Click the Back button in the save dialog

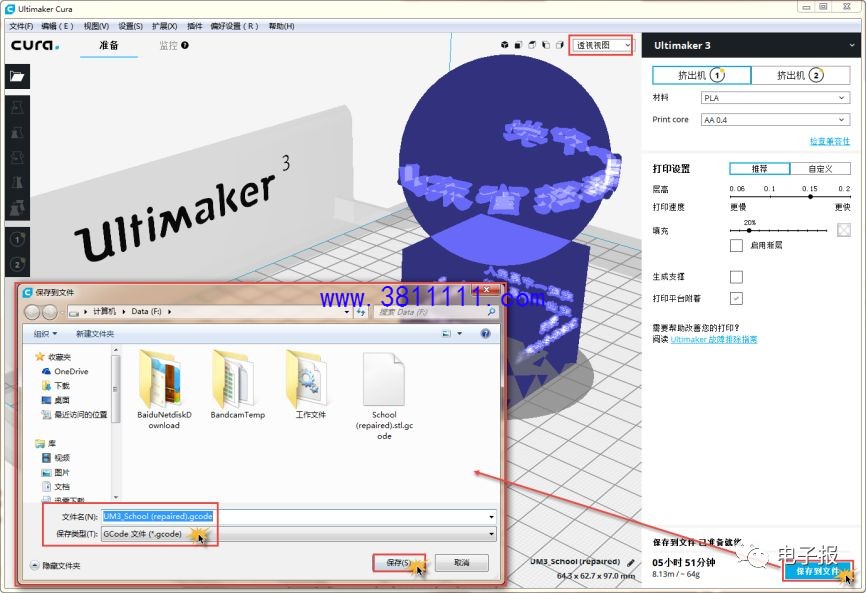tap(33, 312)
